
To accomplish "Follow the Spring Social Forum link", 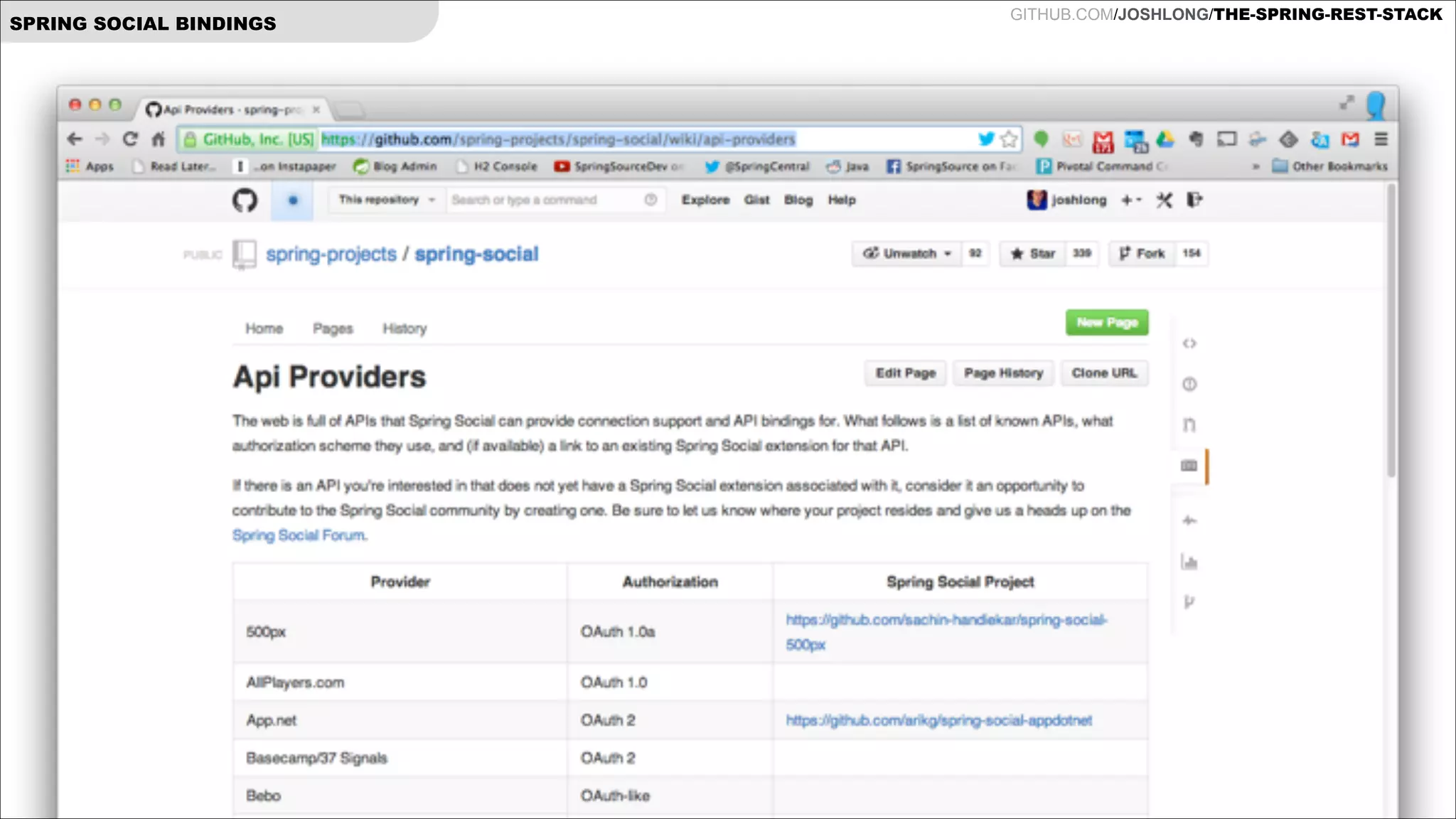I will 299,535.
